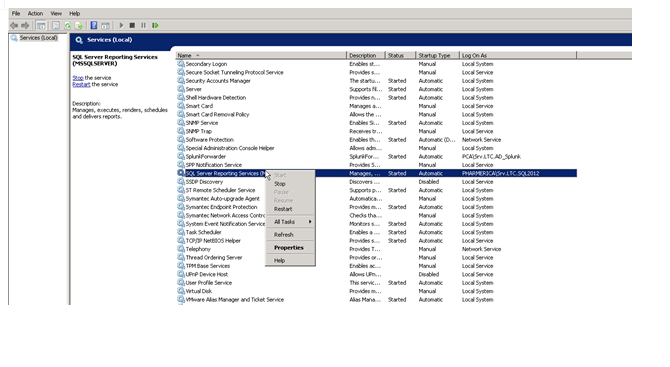Toggle Show/Hide Console Tree toolbar icon
This screenshot has width=670, height=367.
pyautogui.click(x=41, y=26)
